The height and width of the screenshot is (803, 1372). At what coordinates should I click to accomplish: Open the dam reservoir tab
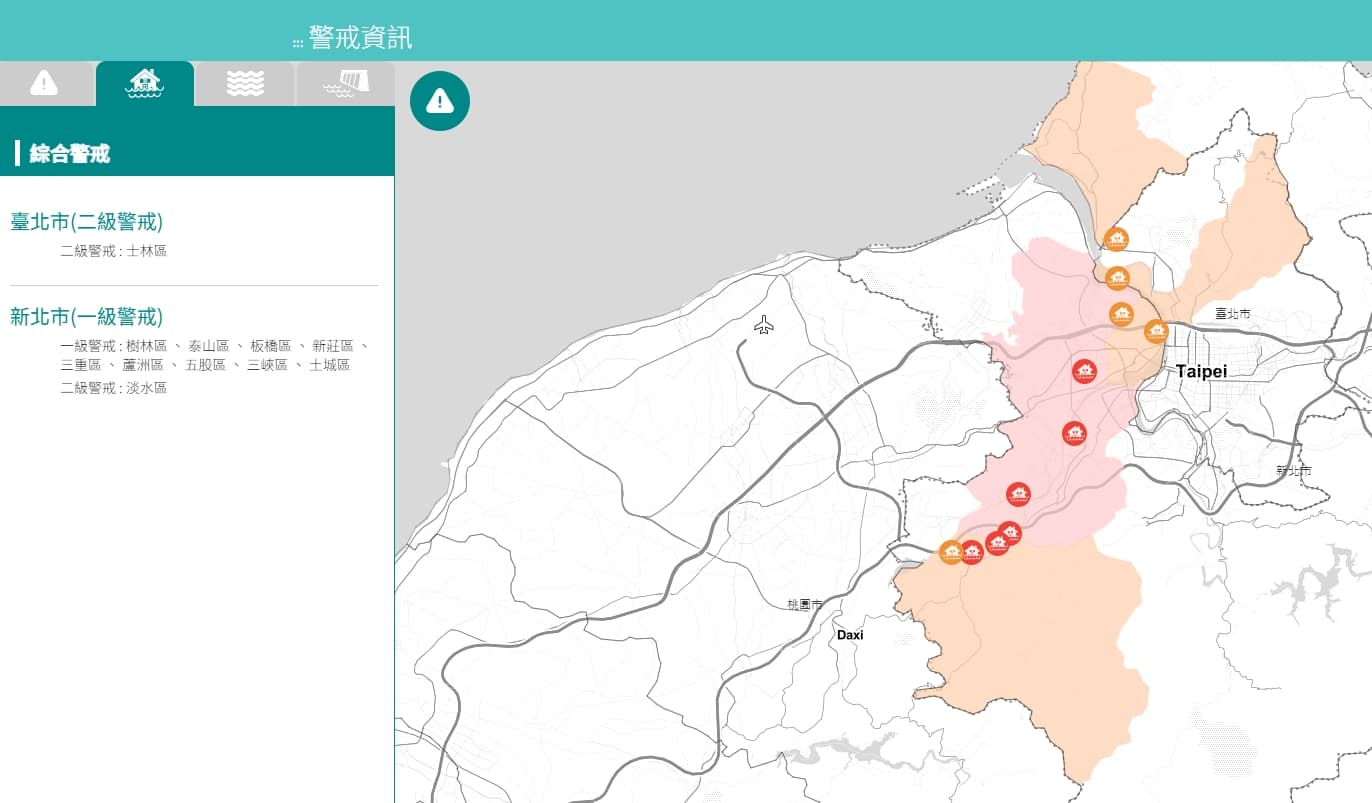click(346, 83)
